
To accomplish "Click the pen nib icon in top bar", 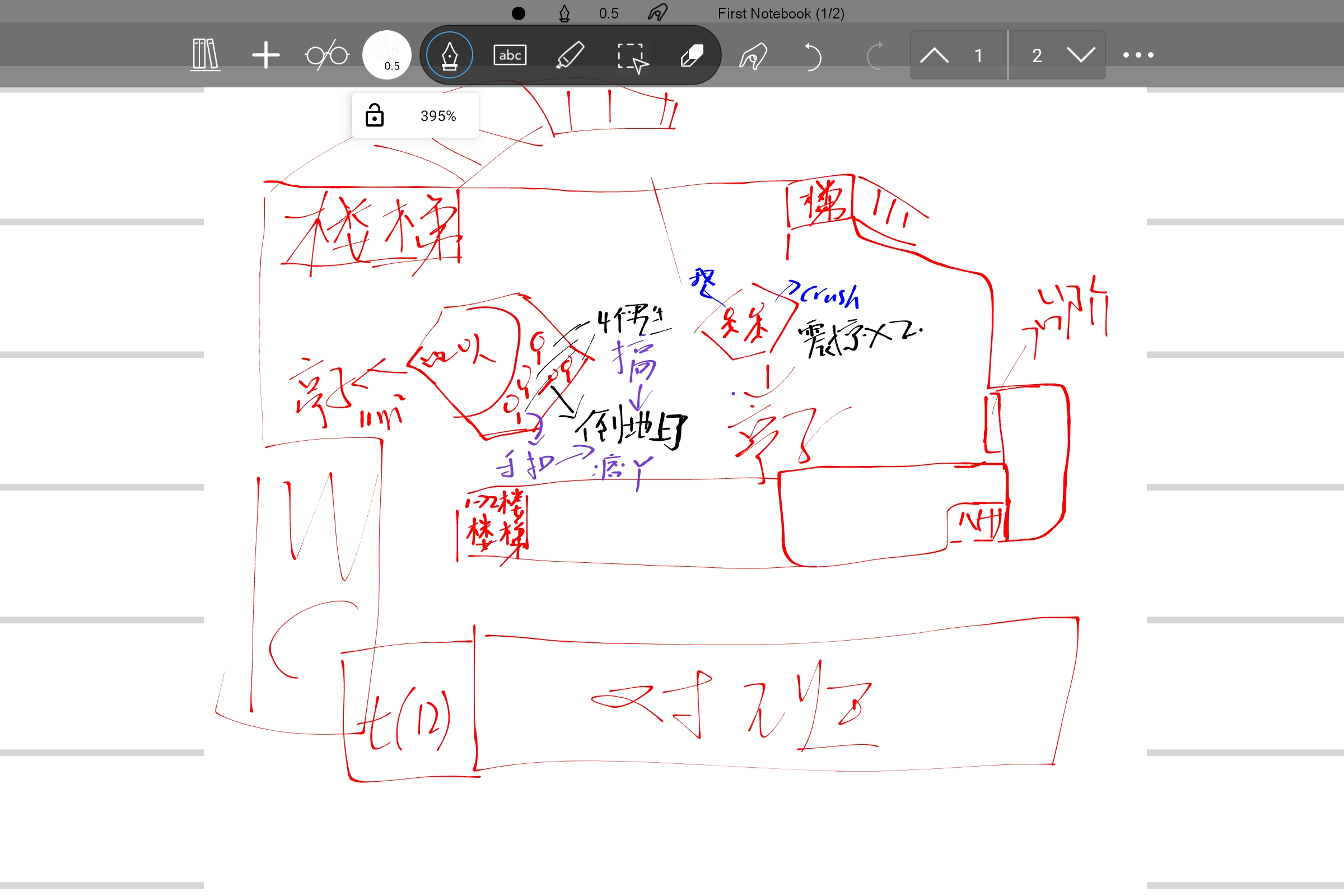I will [563, 12].
